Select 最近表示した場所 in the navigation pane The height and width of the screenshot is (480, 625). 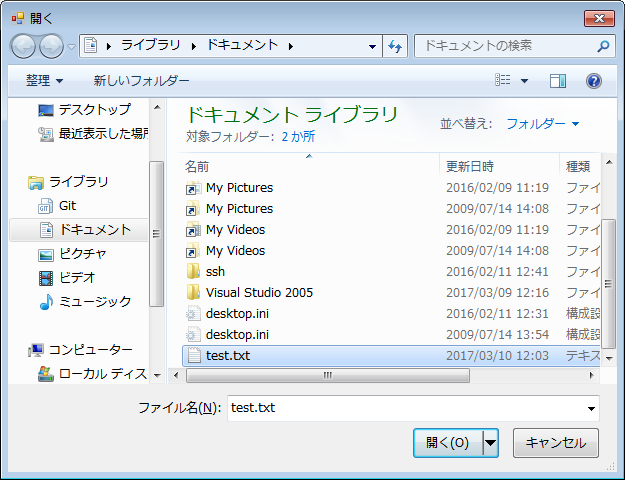point(93,134)
